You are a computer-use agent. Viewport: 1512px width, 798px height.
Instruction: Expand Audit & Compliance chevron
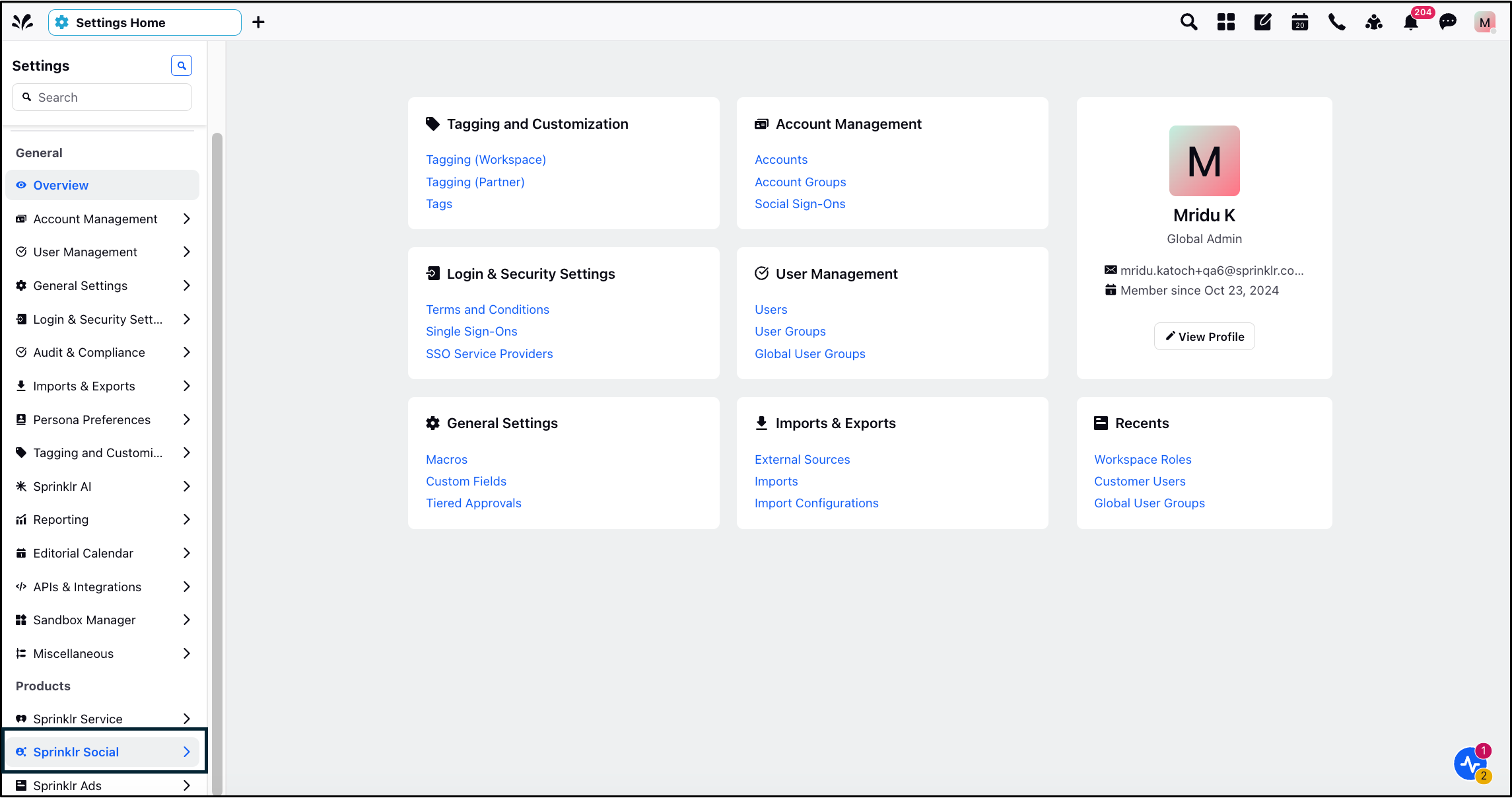pyautogui.click(x=187, y=352)
